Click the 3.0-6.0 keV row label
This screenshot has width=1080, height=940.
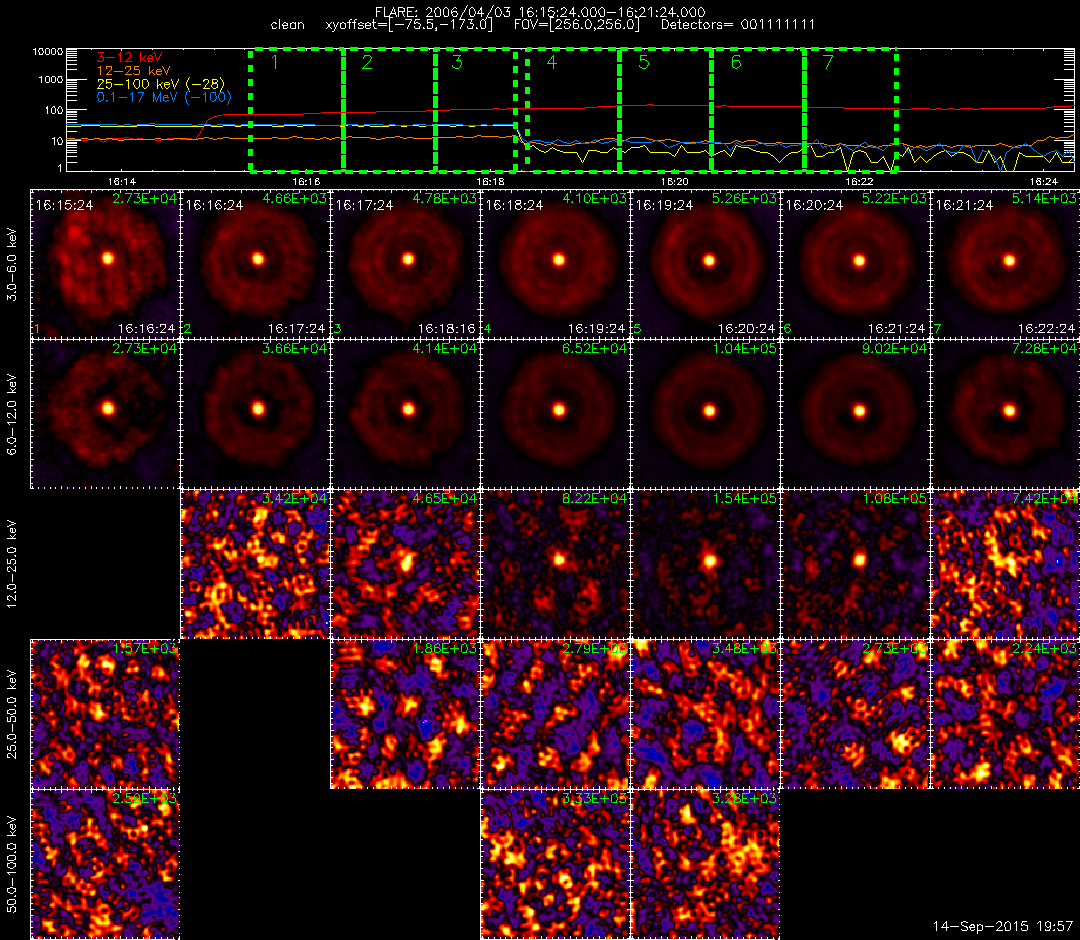[x=12, y=265]
